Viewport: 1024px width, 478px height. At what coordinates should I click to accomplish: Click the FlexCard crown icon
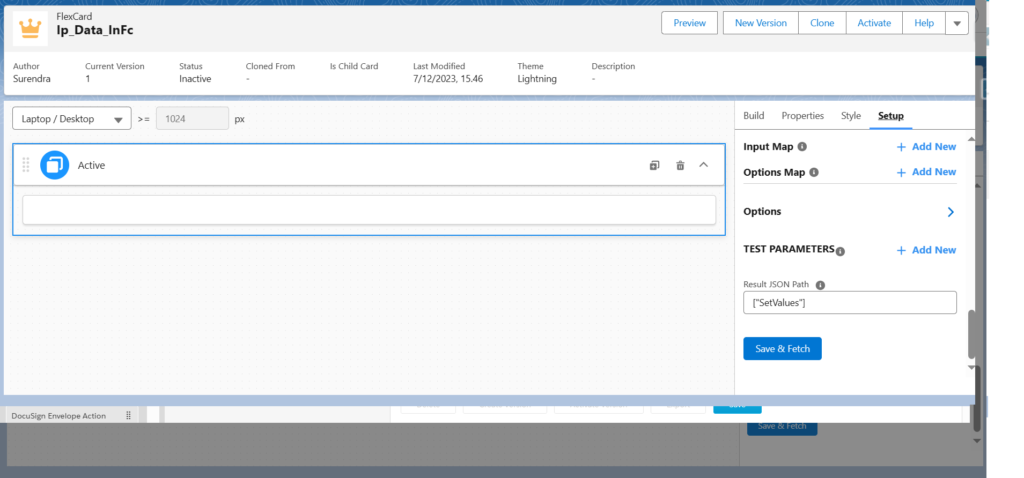[30, 28]
